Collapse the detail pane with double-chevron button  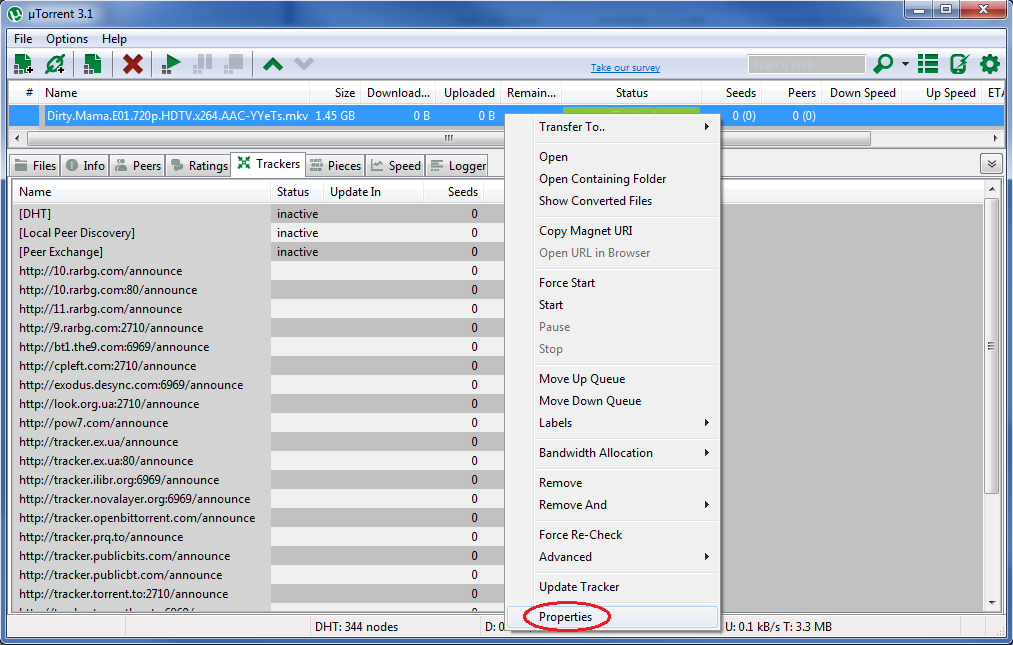point(991,164)
